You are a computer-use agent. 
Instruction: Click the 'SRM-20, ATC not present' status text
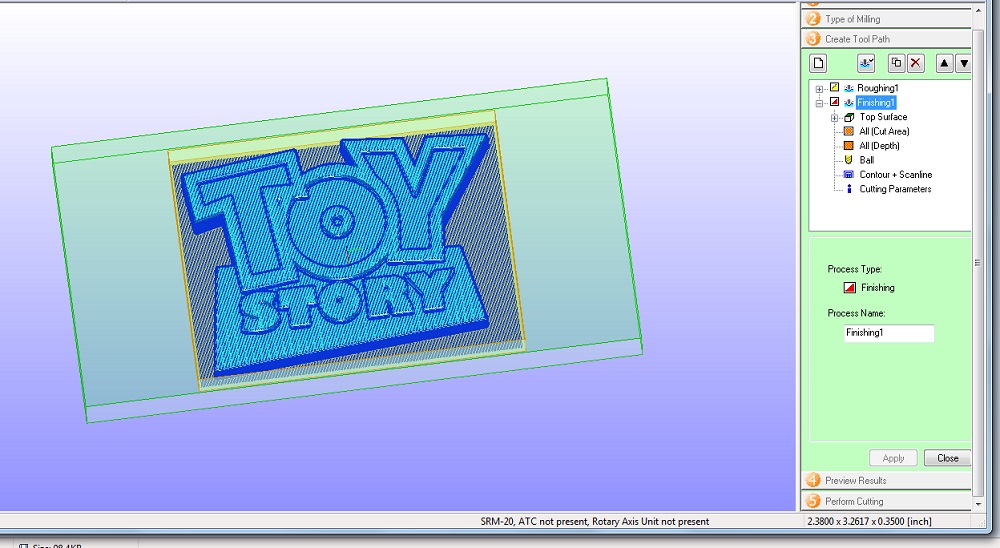594,521
